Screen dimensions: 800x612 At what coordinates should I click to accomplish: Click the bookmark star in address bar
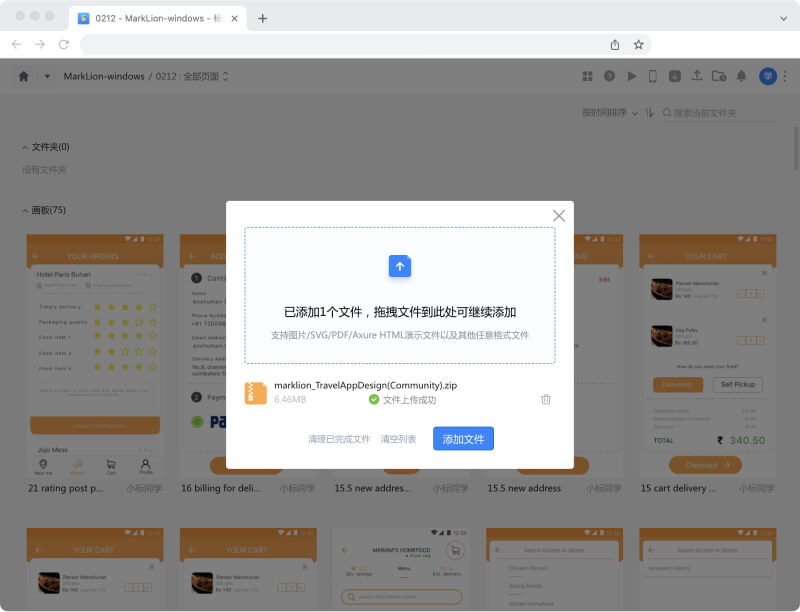(639, 44)
